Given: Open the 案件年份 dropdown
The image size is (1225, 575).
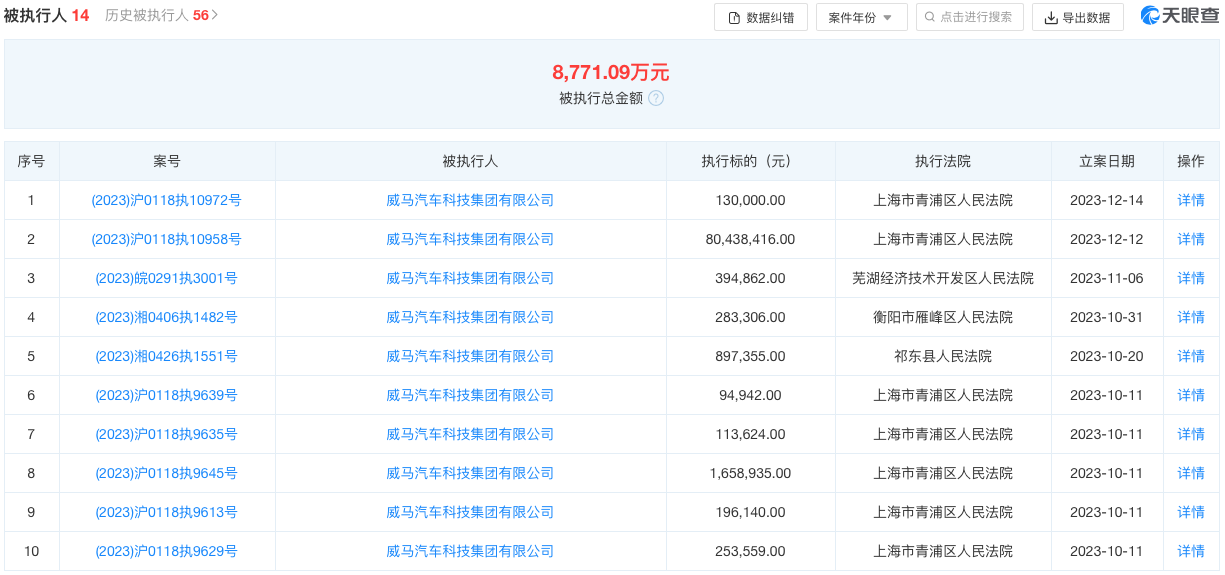Looking at the screenshot, I should (862, 17).
